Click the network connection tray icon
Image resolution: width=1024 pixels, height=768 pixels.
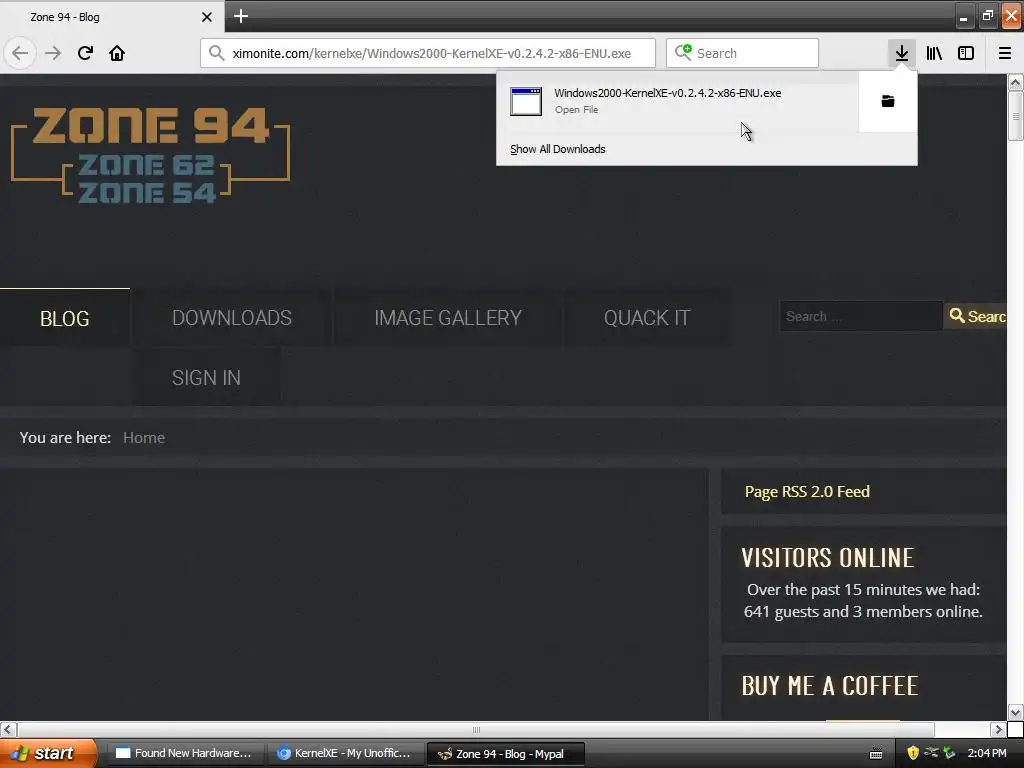[931, 752]
